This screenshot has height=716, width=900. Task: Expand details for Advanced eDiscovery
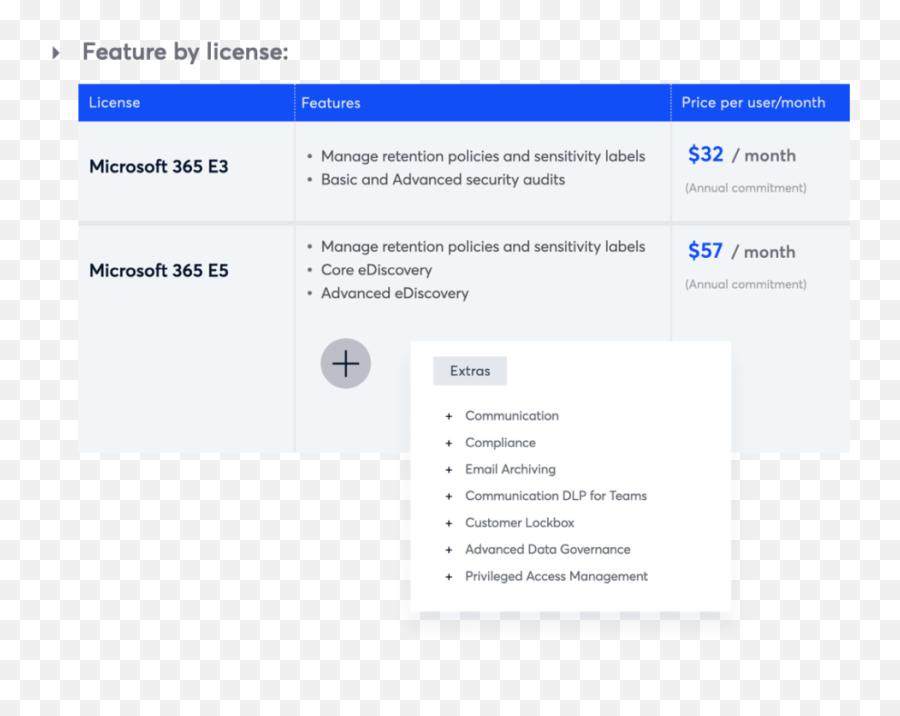395,293
